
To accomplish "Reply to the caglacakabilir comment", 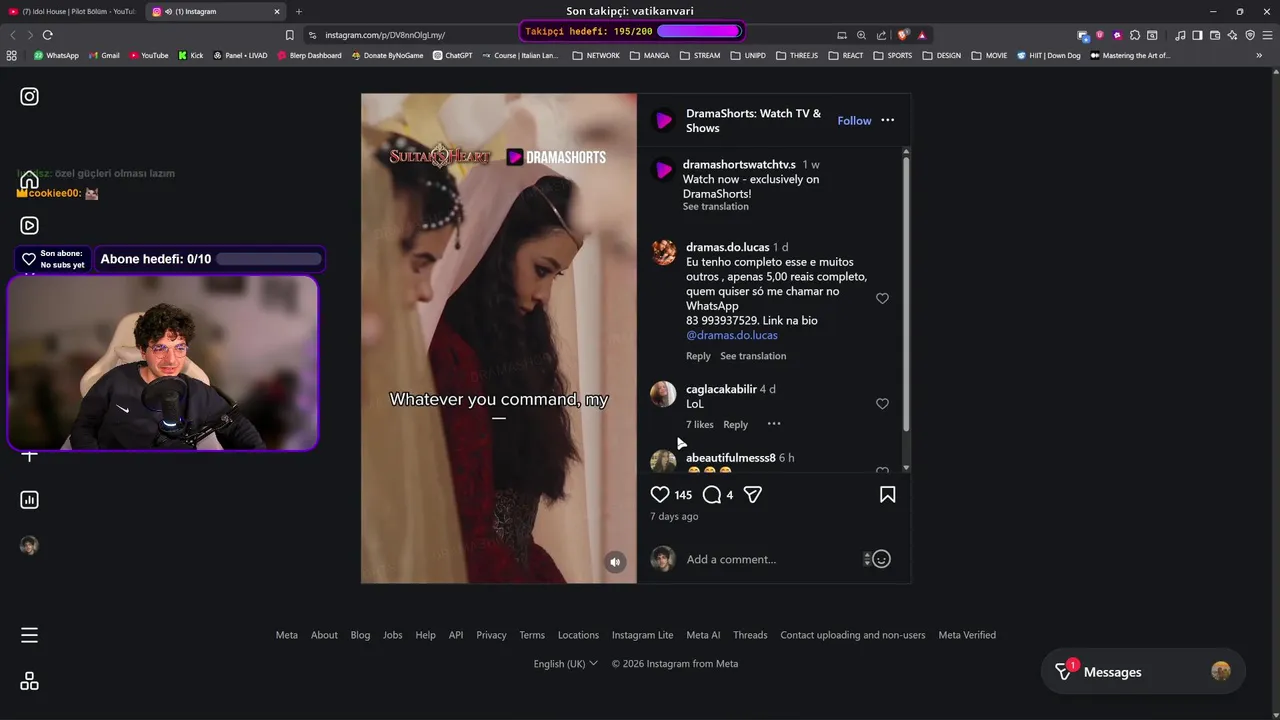I will tap(735, 425).
